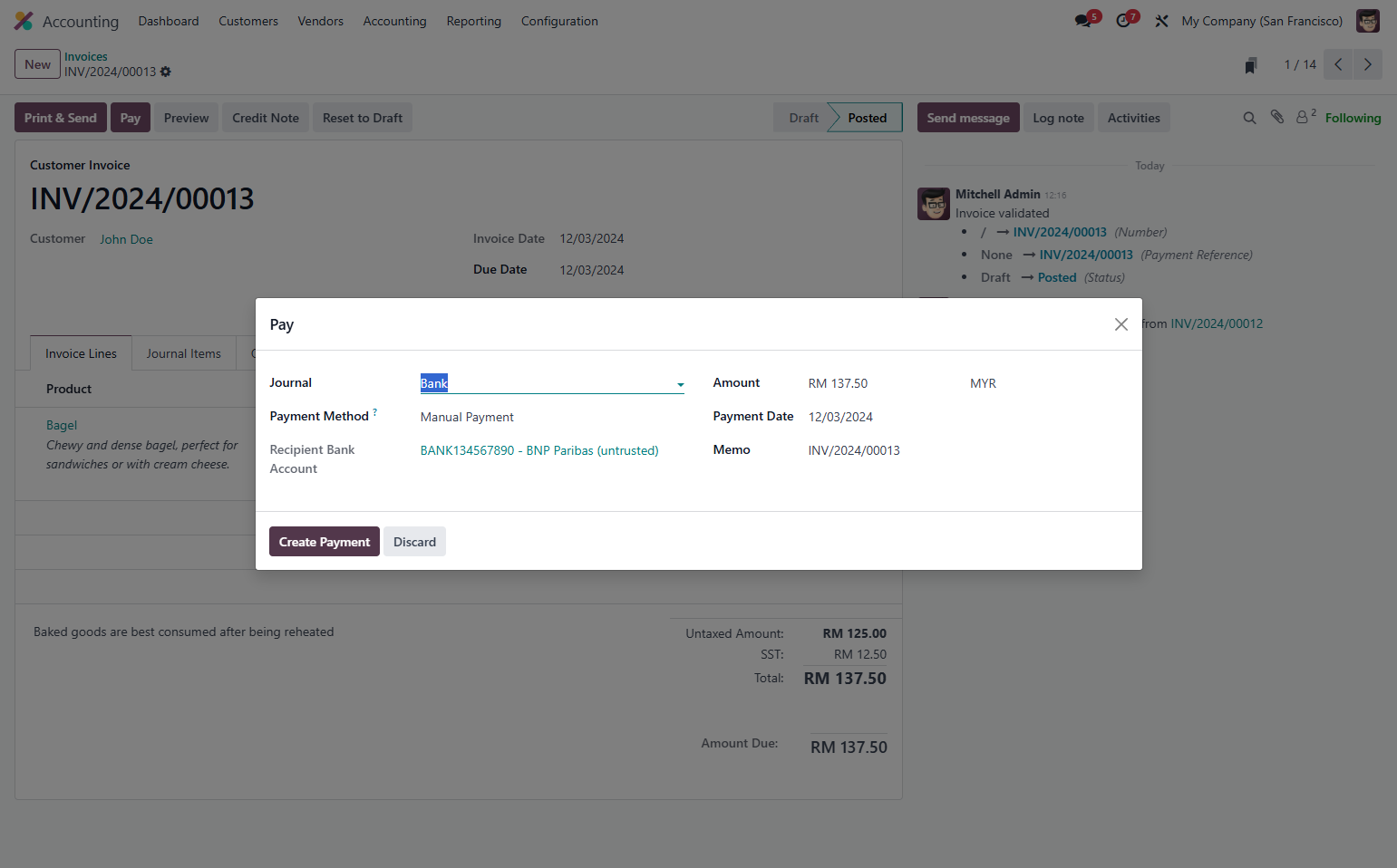
Task: Open the Customers menu
Action: point(248,21)
